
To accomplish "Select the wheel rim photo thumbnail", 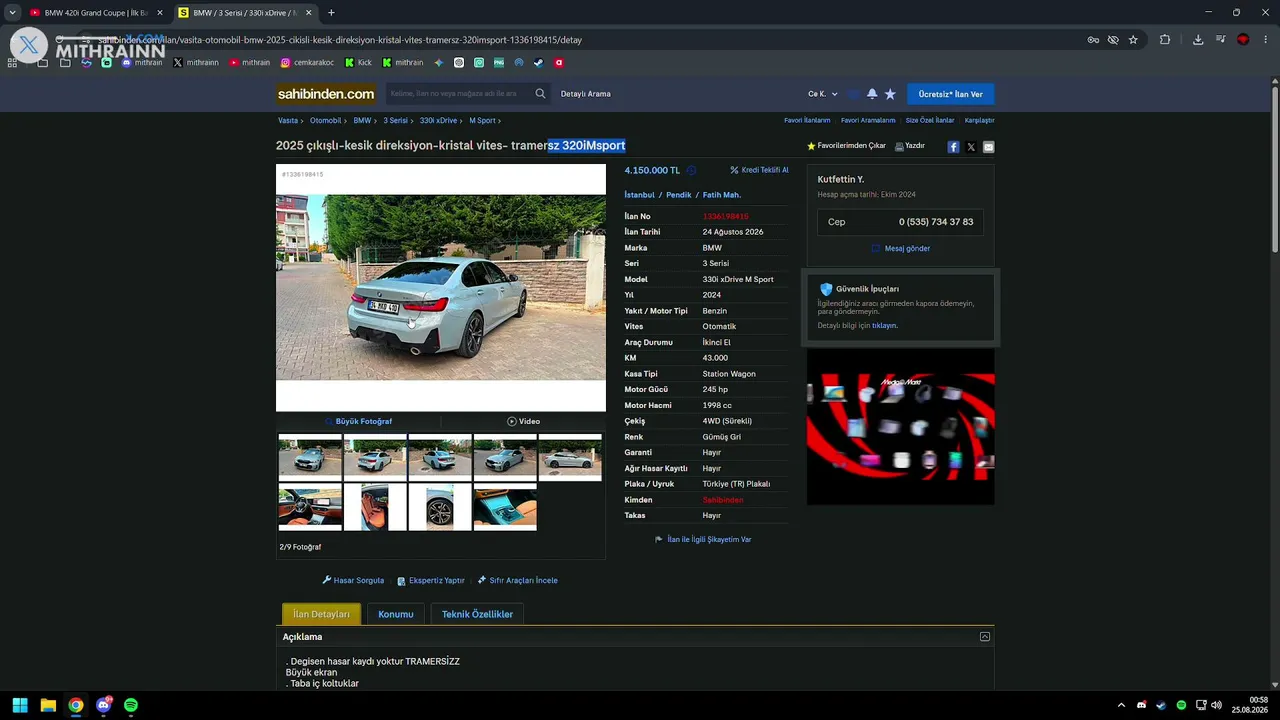I will tap(440, 507).
